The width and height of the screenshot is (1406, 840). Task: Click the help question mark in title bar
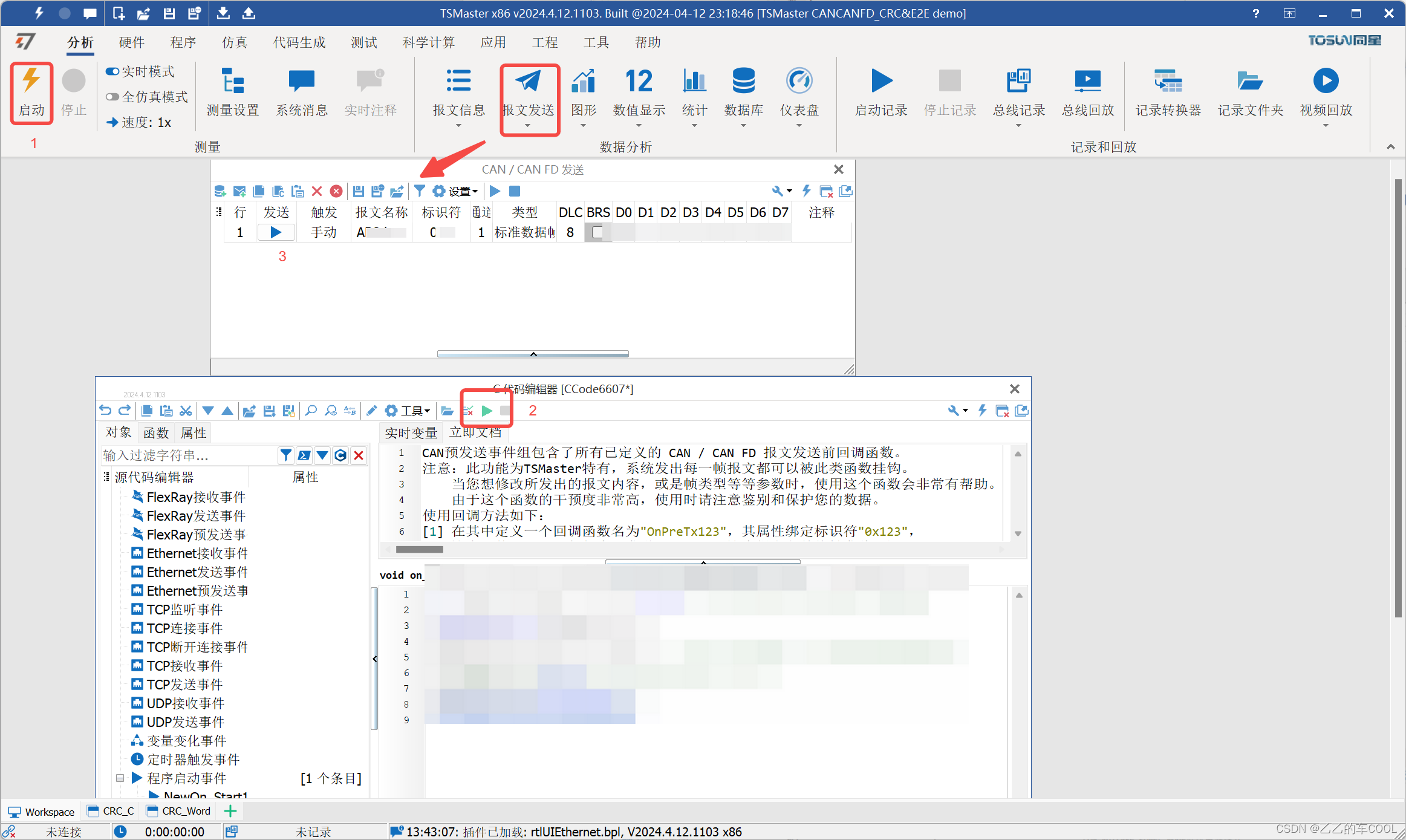pos(1256,13)
